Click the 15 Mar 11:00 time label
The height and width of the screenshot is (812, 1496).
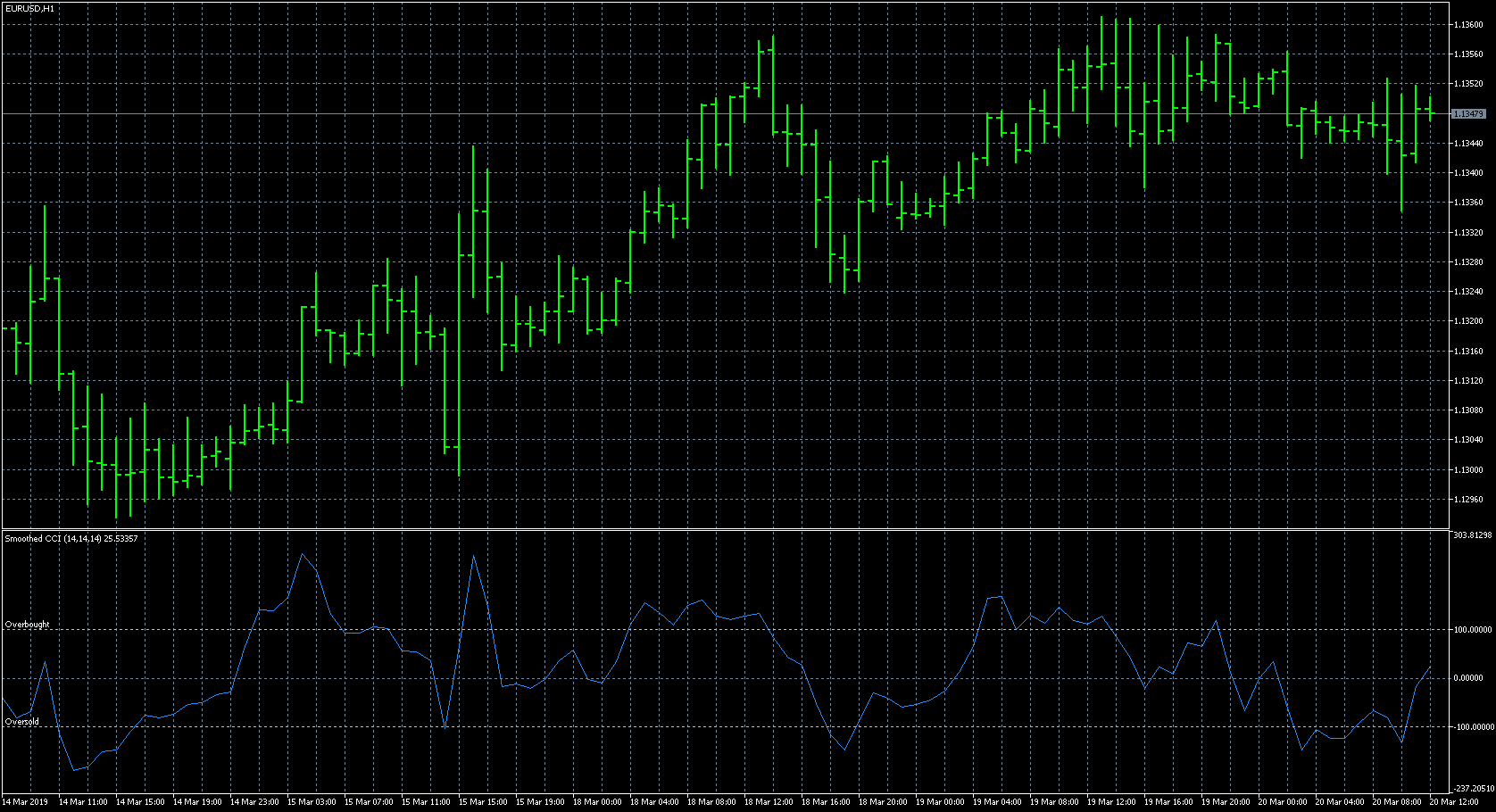click(426, 802)
